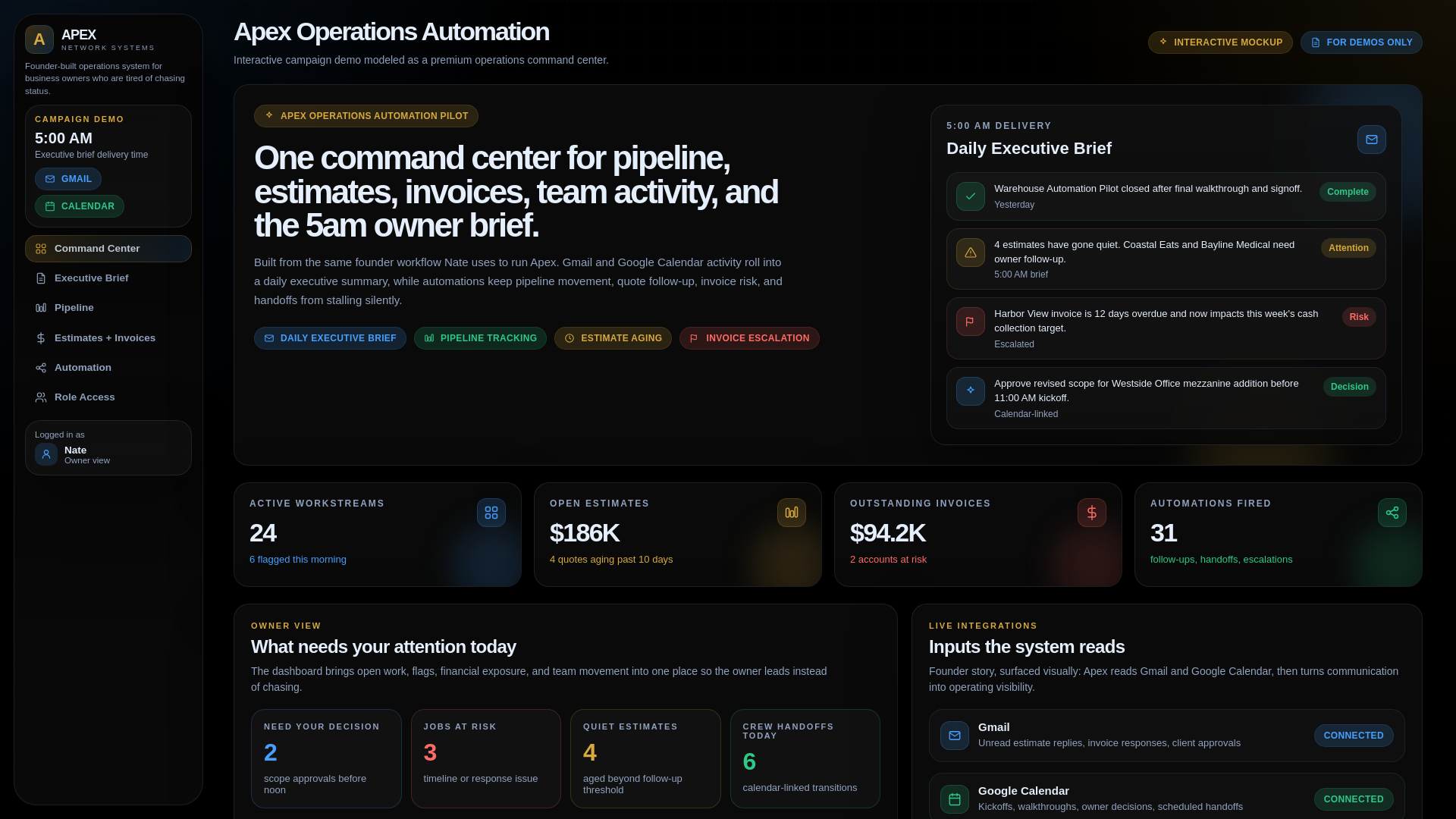Open the Jobs At Risk tile
This screenshot has height=819, width=1456.
click(x=486, y=758)
